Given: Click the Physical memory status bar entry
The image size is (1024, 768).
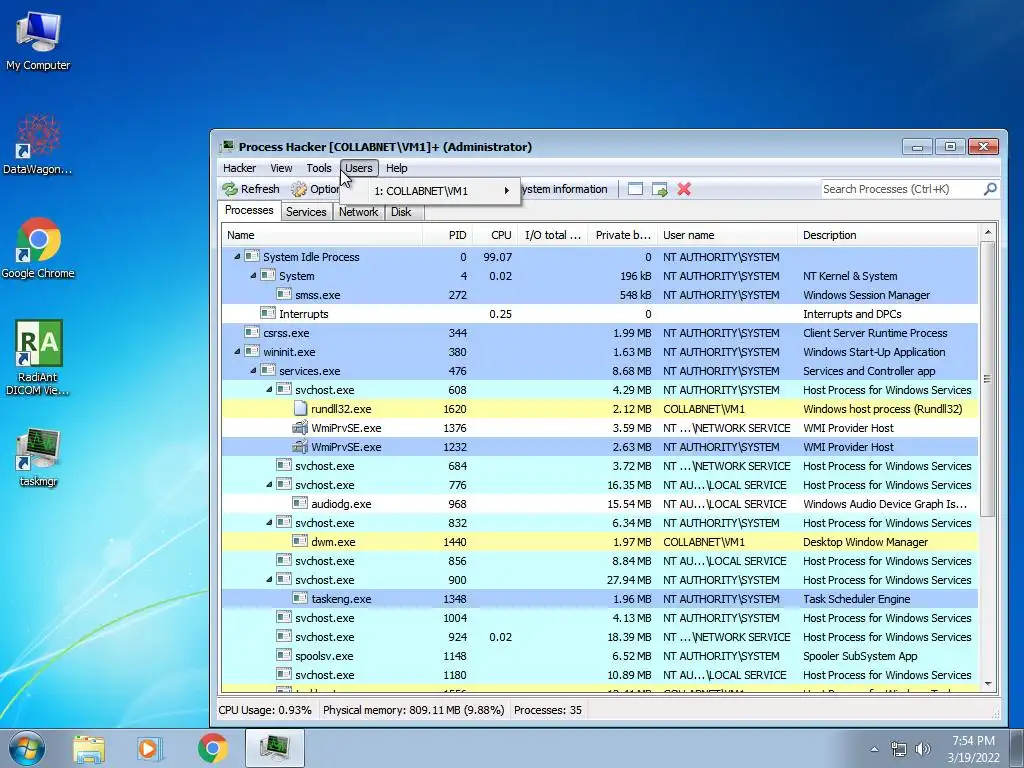Looking at the screenshot, I should [x=413, y=710].
